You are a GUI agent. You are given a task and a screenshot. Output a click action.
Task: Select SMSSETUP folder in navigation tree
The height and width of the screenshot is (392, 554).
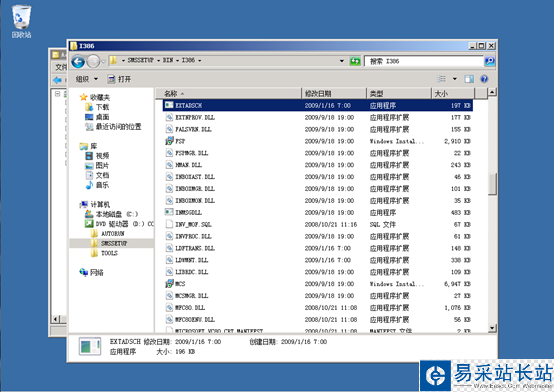click(114, 243)
